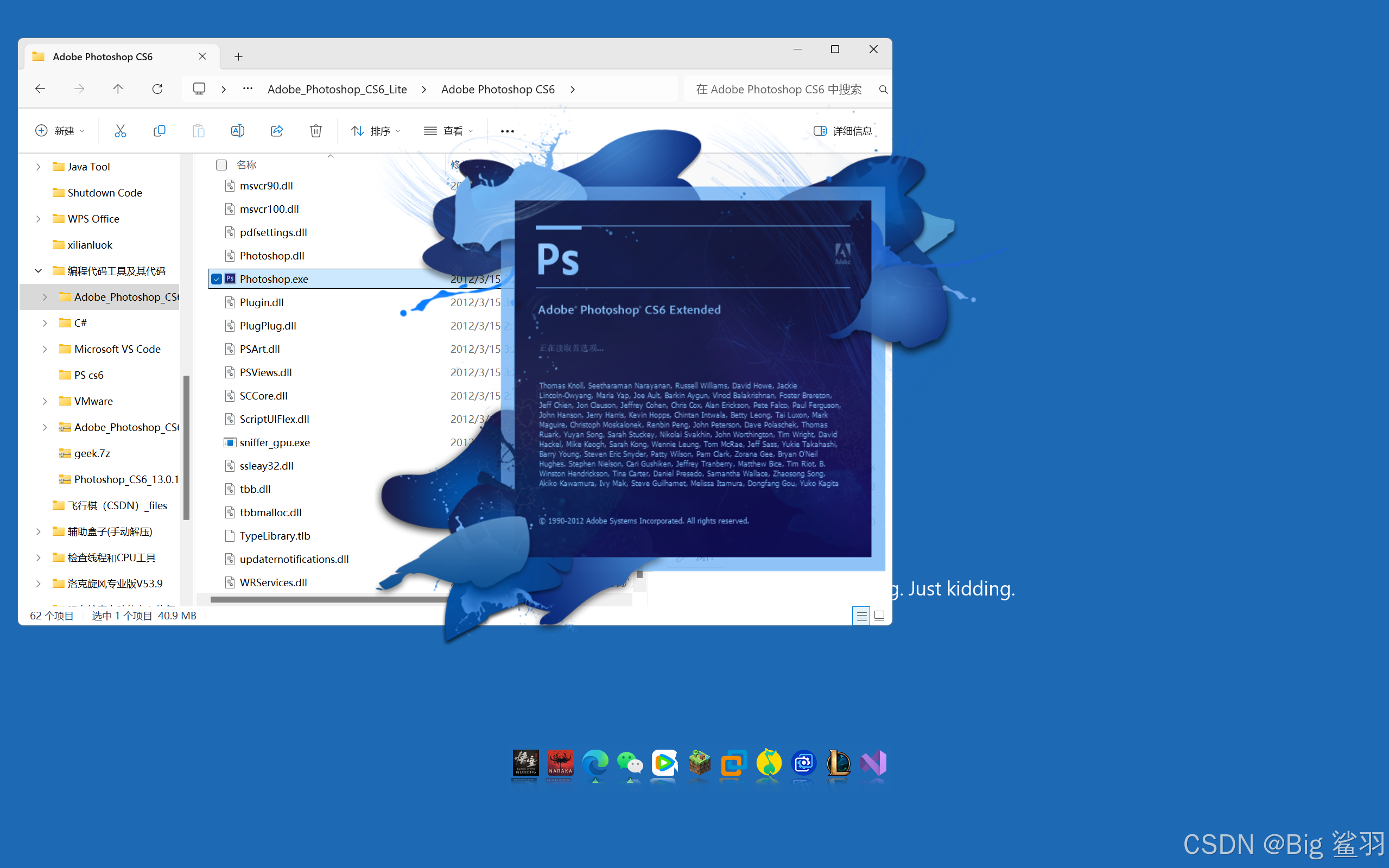Click the Cut scissors icon in toolbar

(x=120, y=131)
